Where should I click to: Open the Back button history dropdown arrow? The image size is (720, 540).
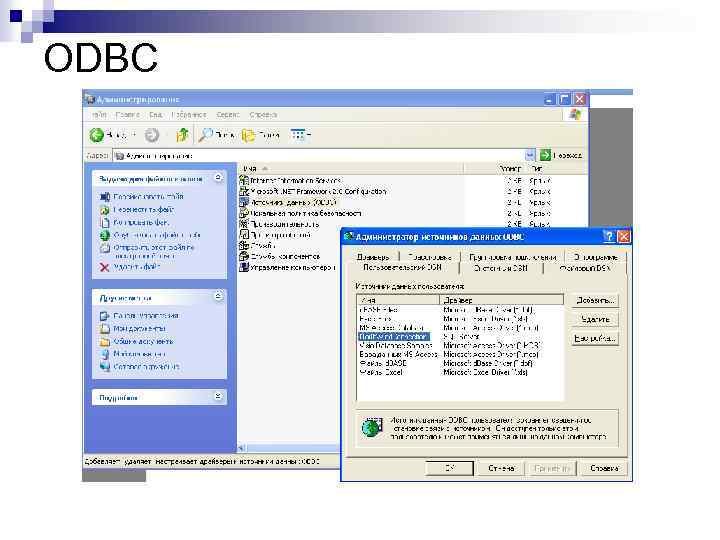[x=134, y=135]
